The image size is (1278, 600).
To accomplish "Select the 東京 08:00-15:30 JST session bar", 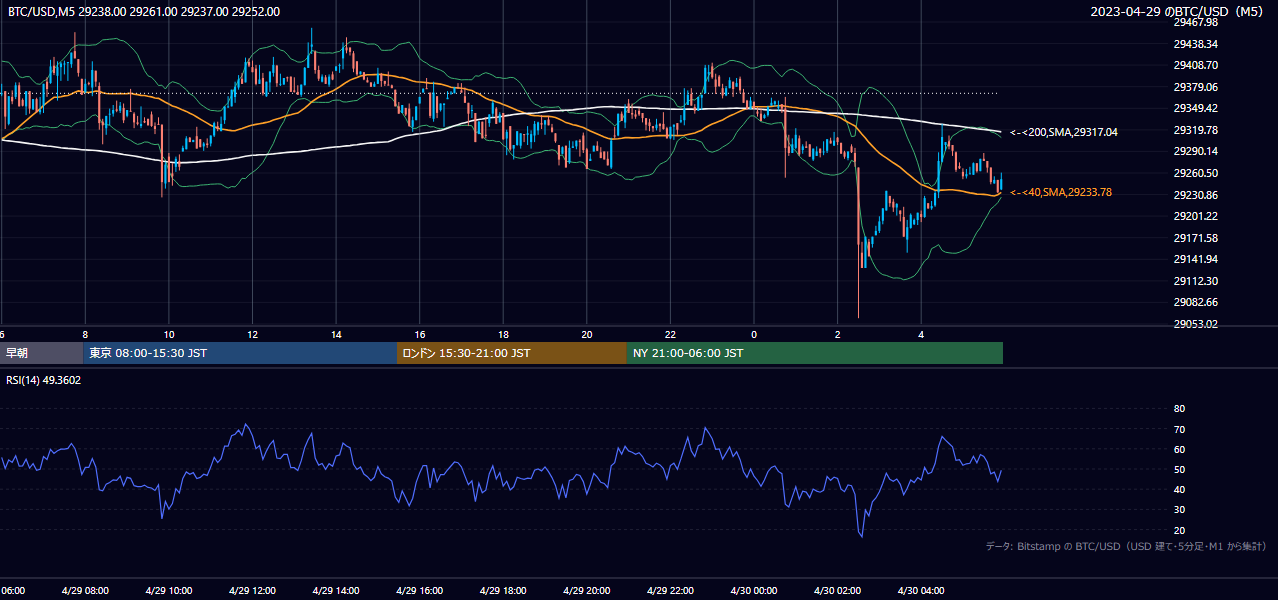I will (x=240, y=353).
